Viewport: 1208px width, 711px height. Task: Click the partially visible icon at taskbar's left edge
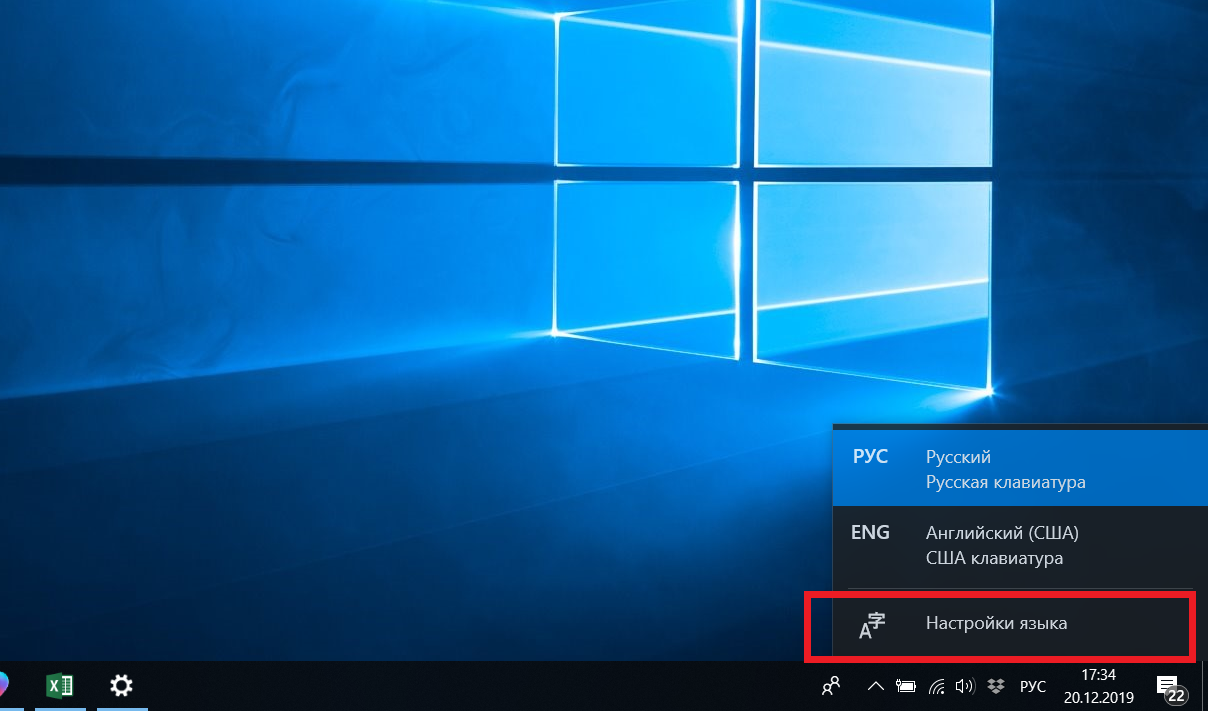(x=3, y=686)
